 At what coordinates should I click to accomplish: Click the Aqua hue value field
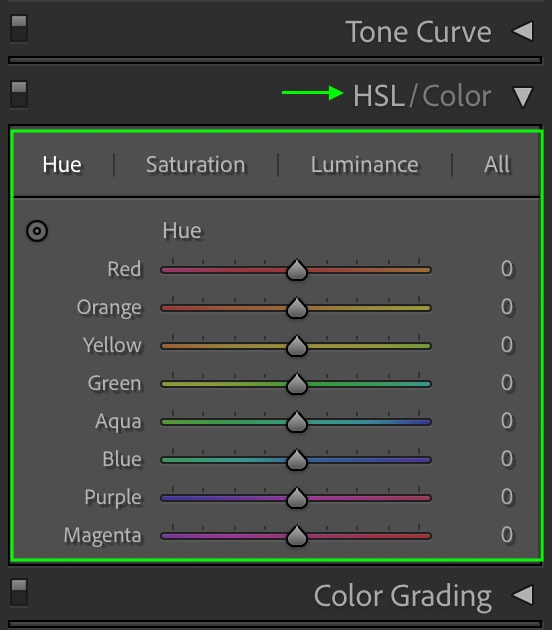[x=507, y=421]
